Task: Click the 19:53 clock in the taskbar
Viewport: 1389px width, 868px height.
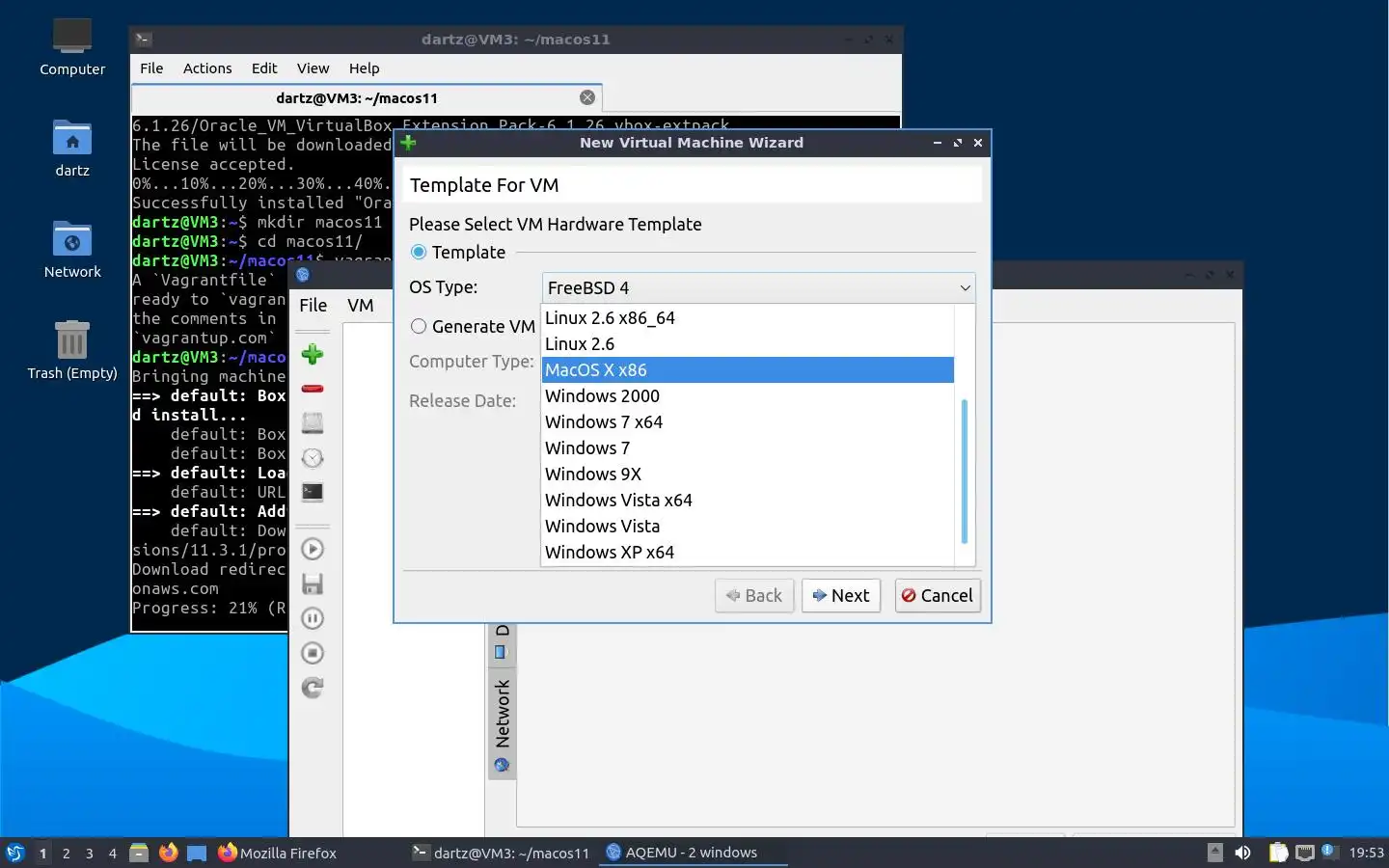Action: tap(1366, 853)
